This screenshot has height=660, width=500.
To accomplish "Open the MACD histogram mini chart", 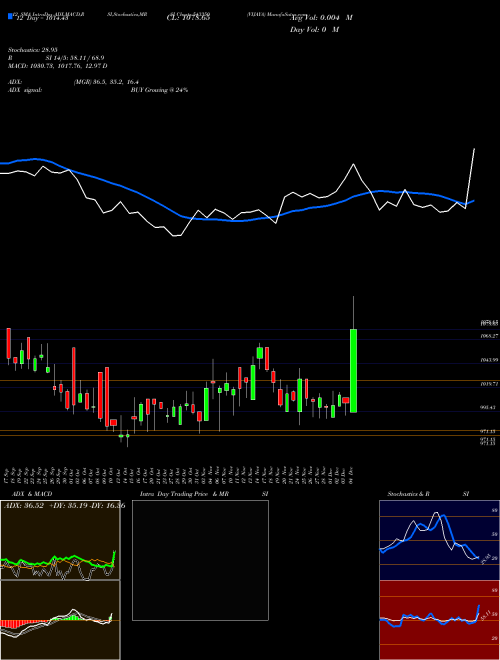I will [60, 620].
